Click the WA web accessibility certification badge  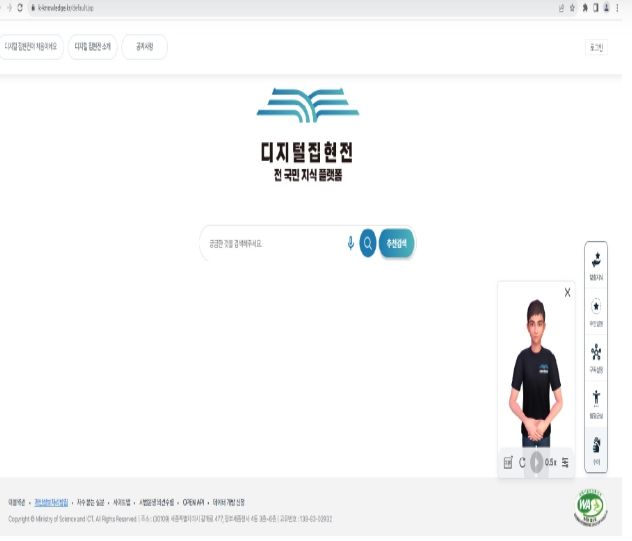point(590,507)
